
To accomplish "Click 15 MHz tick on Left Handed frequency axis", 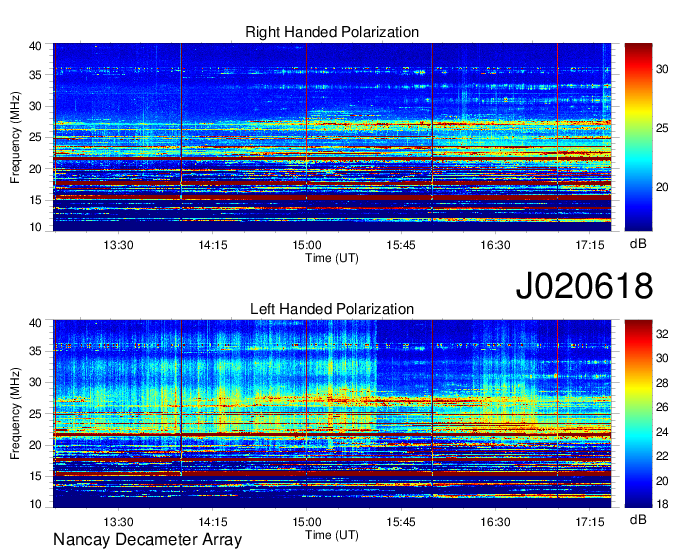I will 35,476.
